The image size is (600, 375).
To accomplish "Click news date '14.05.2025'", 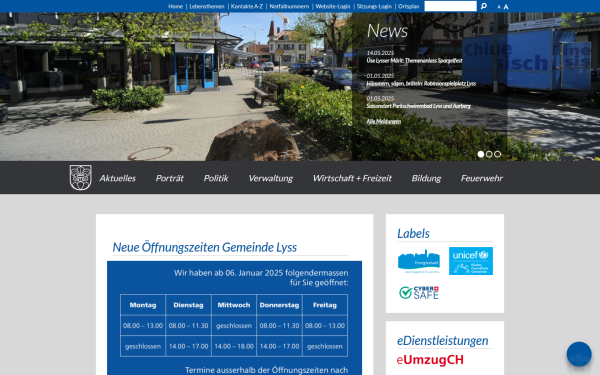I will [x=380, y=53].
